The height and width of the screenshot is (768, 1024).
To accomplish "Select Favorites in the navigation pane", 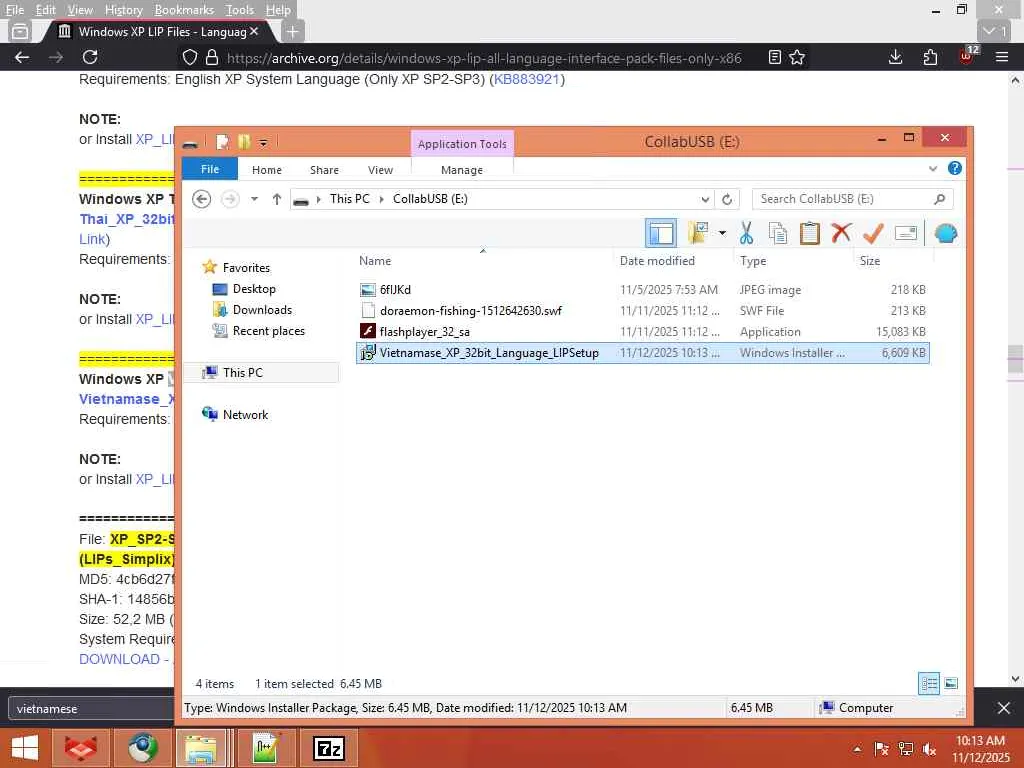I will 246,268.
